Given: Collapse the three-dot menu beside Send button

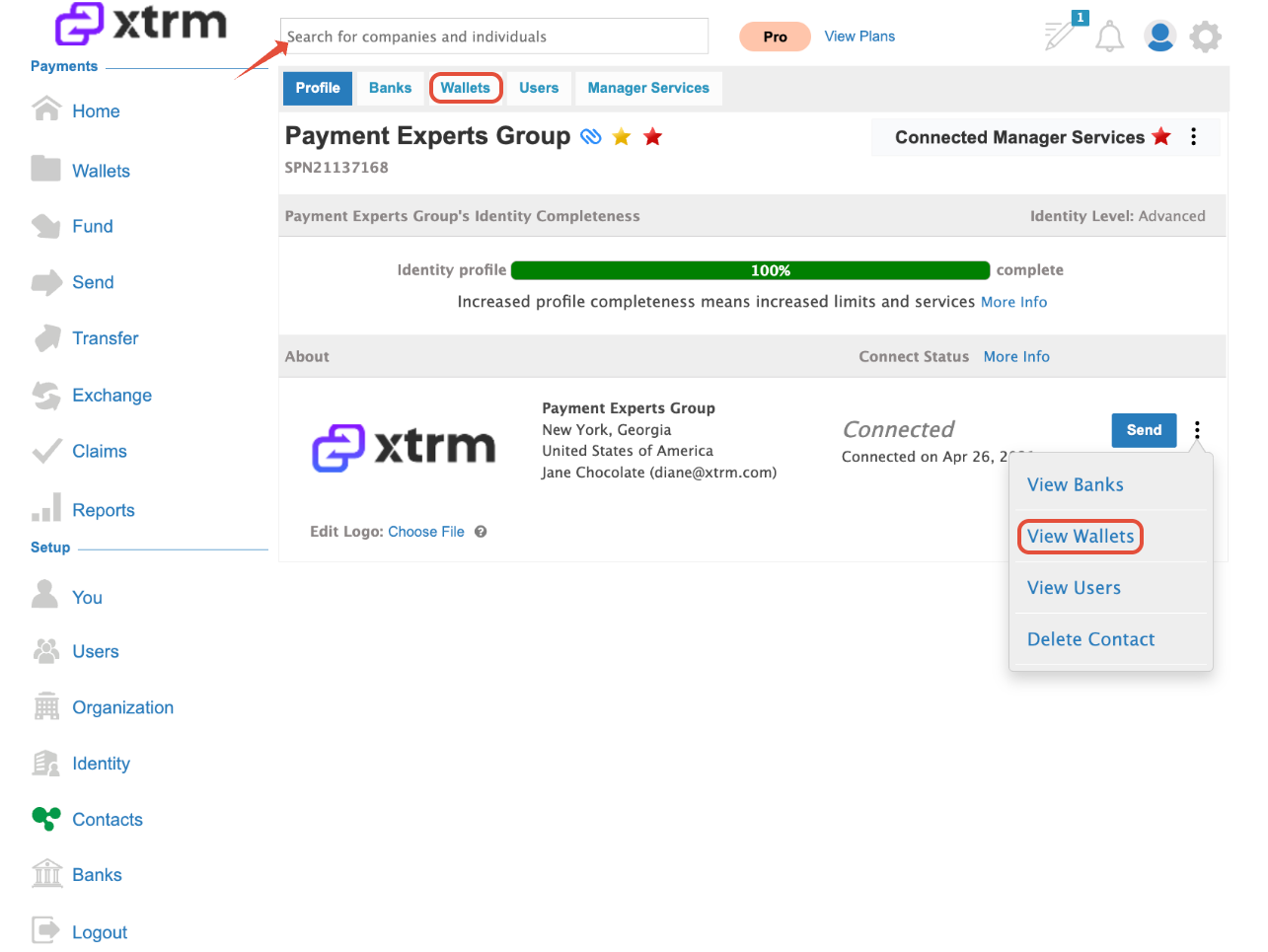Looking at the screenshot, I should (x=1197, y=430).
